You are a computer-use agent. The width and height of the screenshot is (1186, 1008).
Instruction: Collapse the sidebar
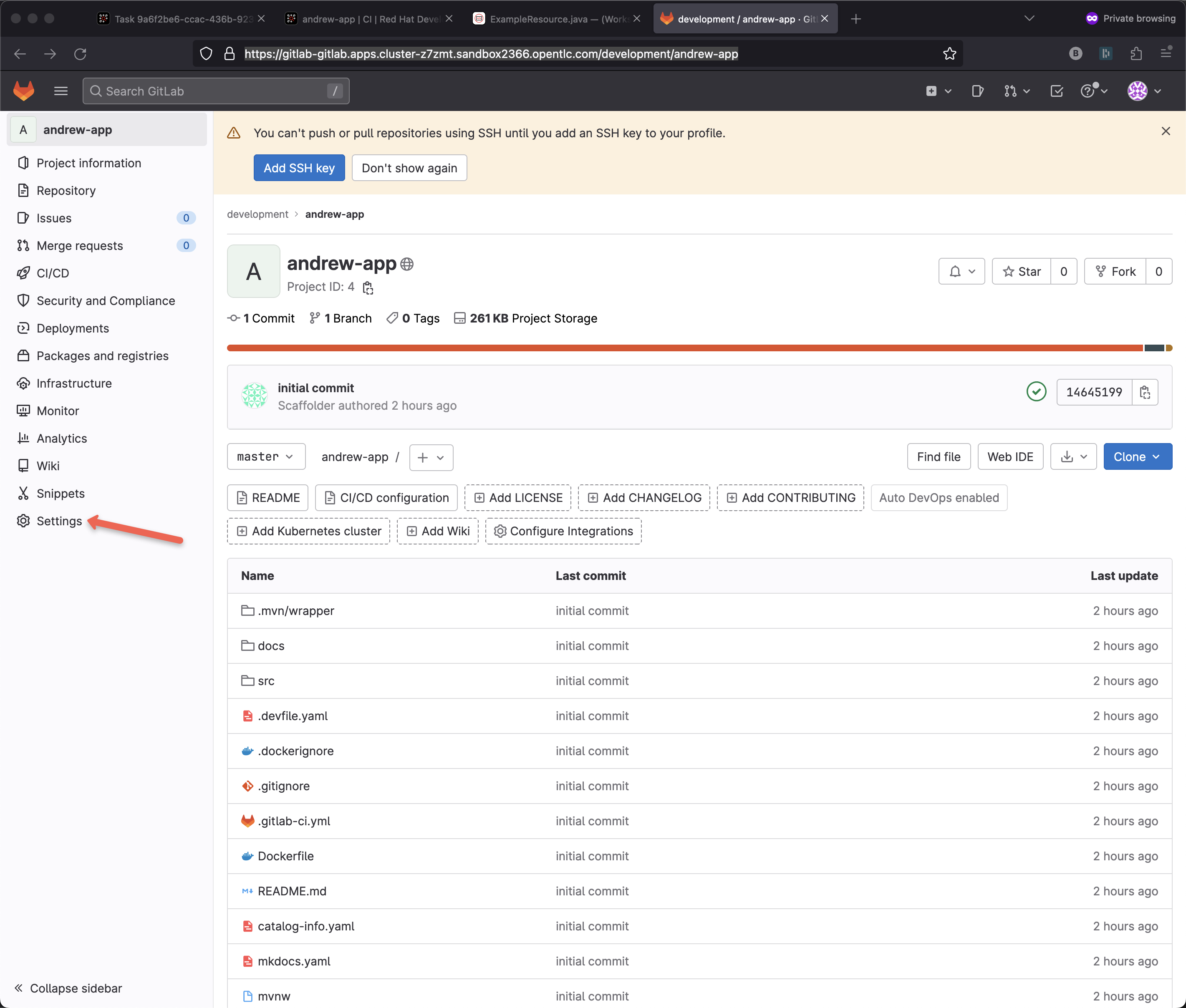(x=68, y=988)
